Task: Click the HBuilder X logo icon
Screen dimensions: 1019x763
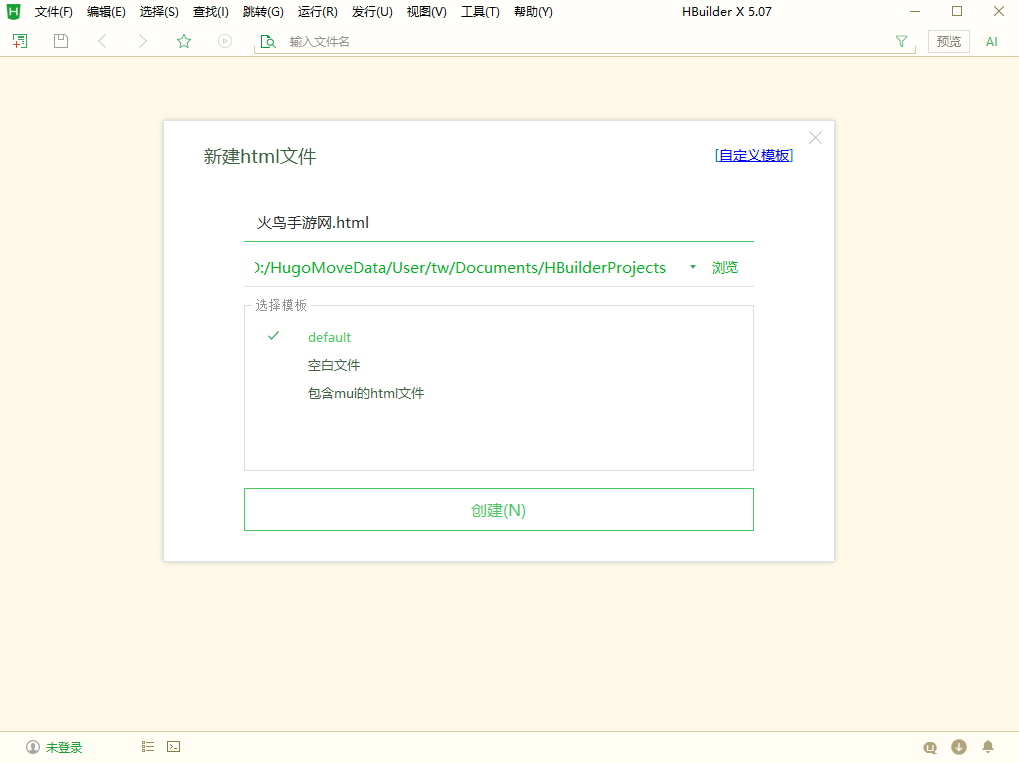Action: [13, 12]
